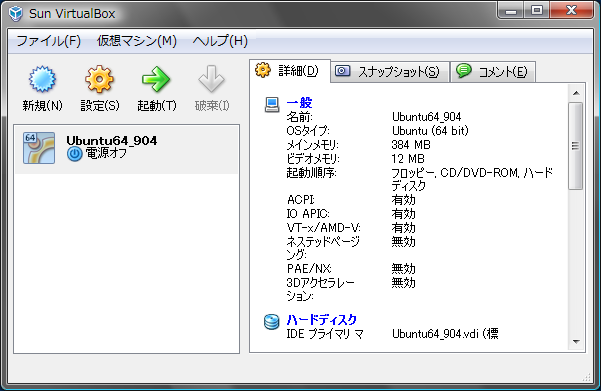Click the boot order フロッピー value
The height and width of the screenshot is (391, 601).
pos(472,179)
